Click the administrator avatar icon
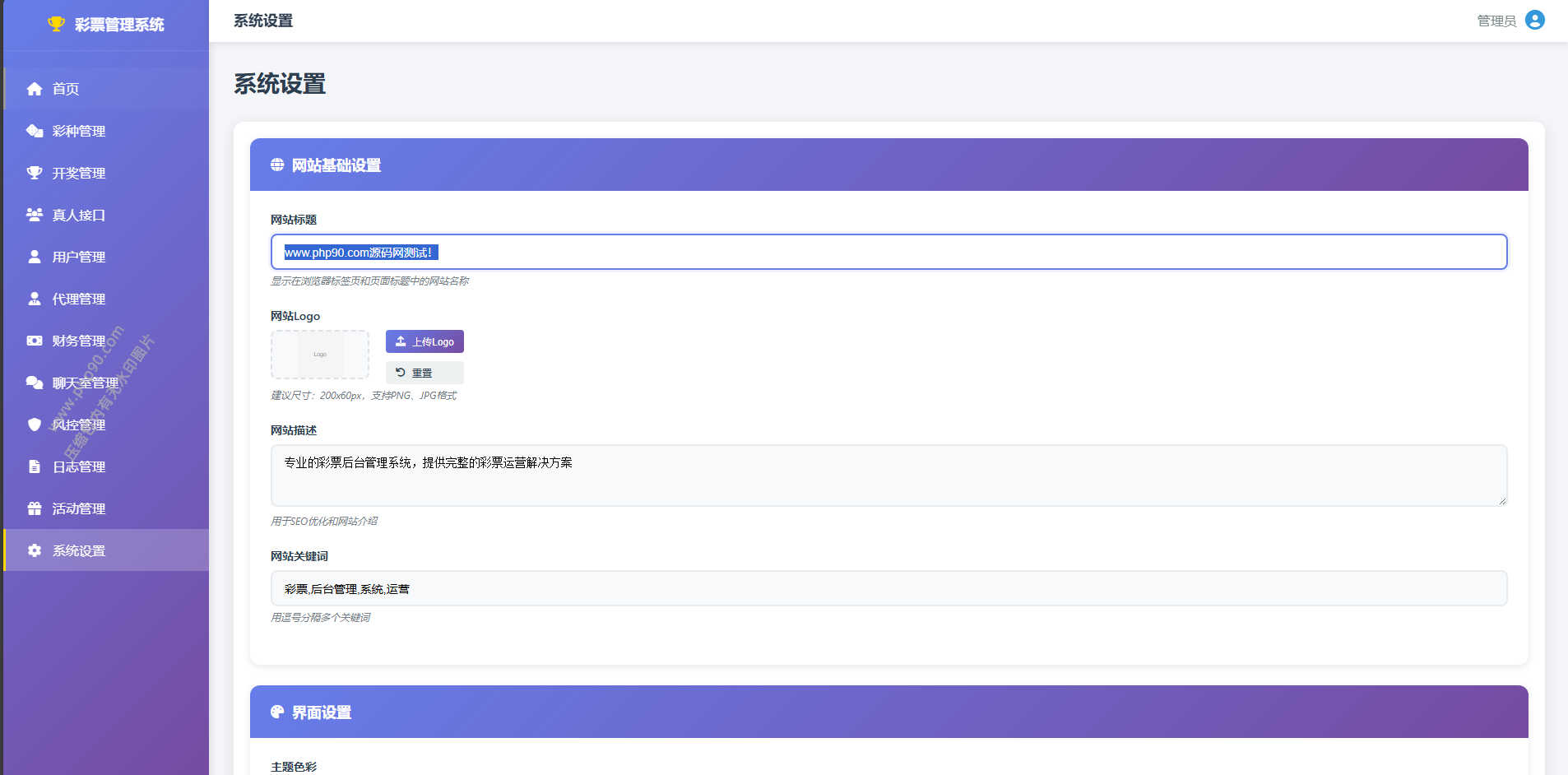 [1534, 20]
